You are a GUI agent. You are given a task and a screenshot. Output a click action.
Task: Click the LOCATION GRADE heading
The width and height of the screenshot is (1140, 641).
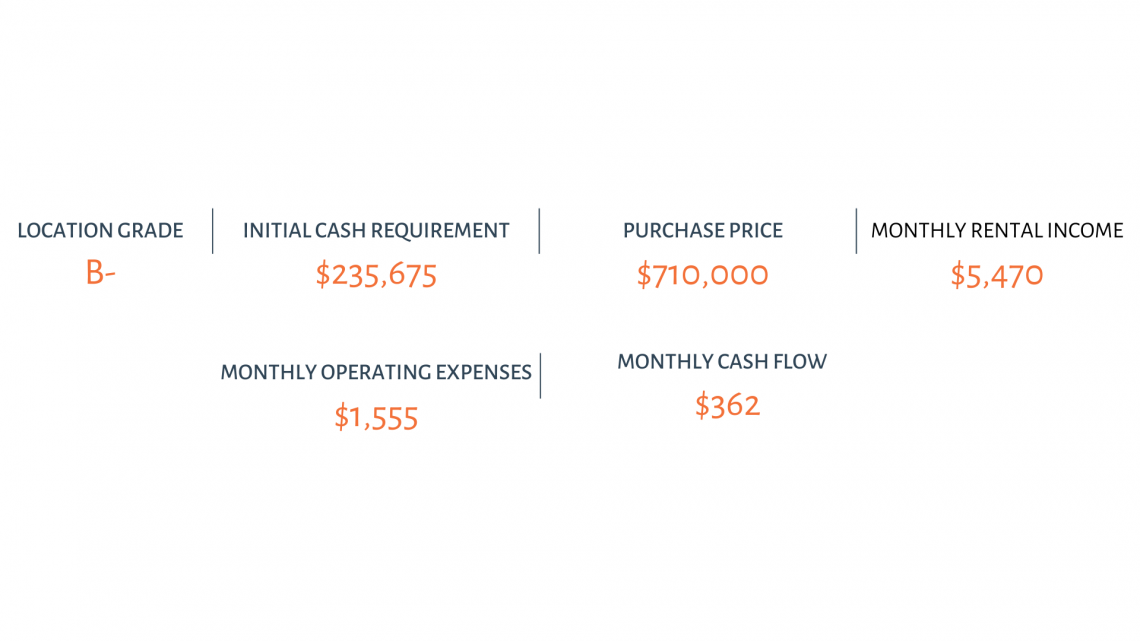click(x=100, y=230)
